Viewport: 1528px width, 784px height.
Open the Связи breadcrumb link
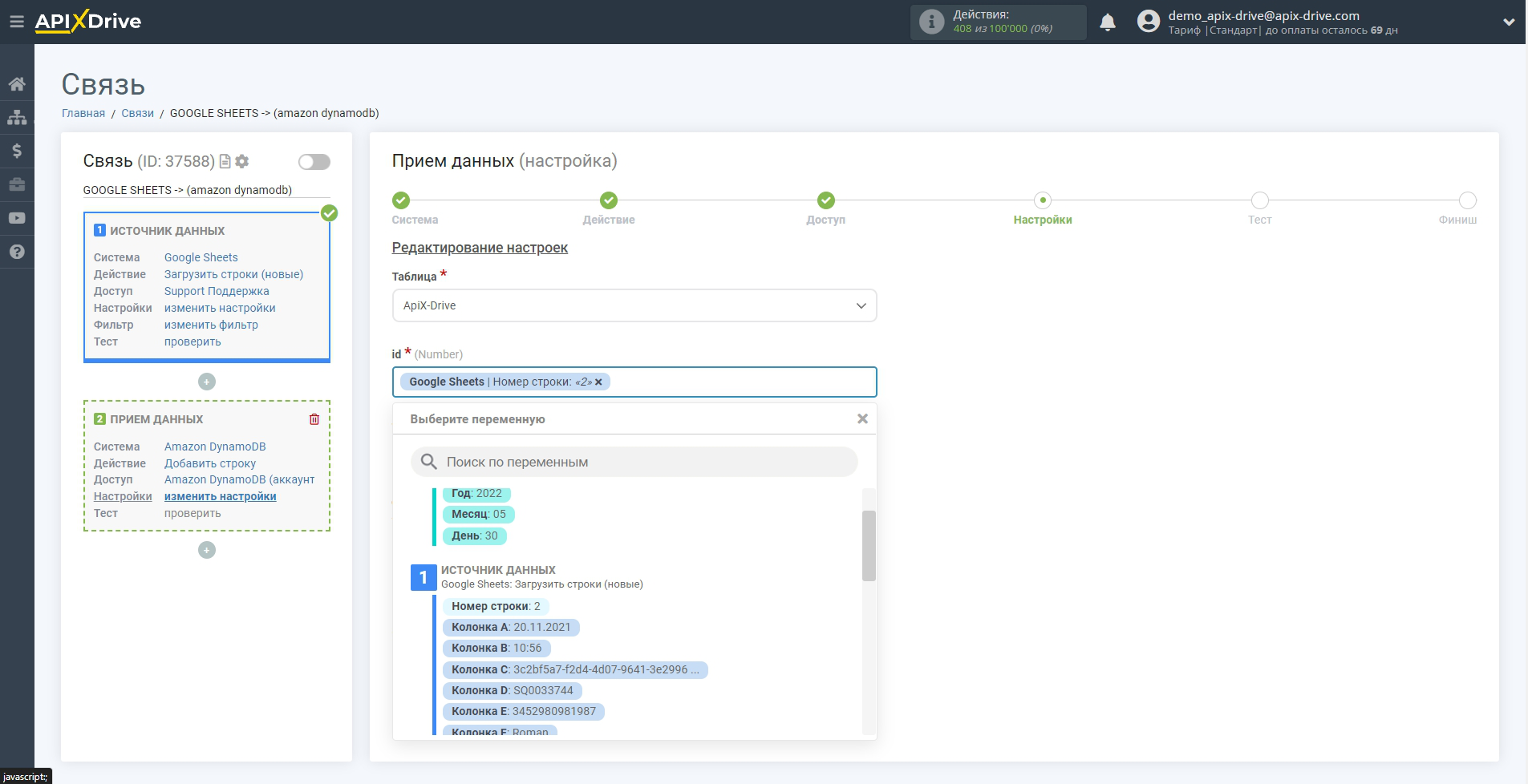click(137, 113)
